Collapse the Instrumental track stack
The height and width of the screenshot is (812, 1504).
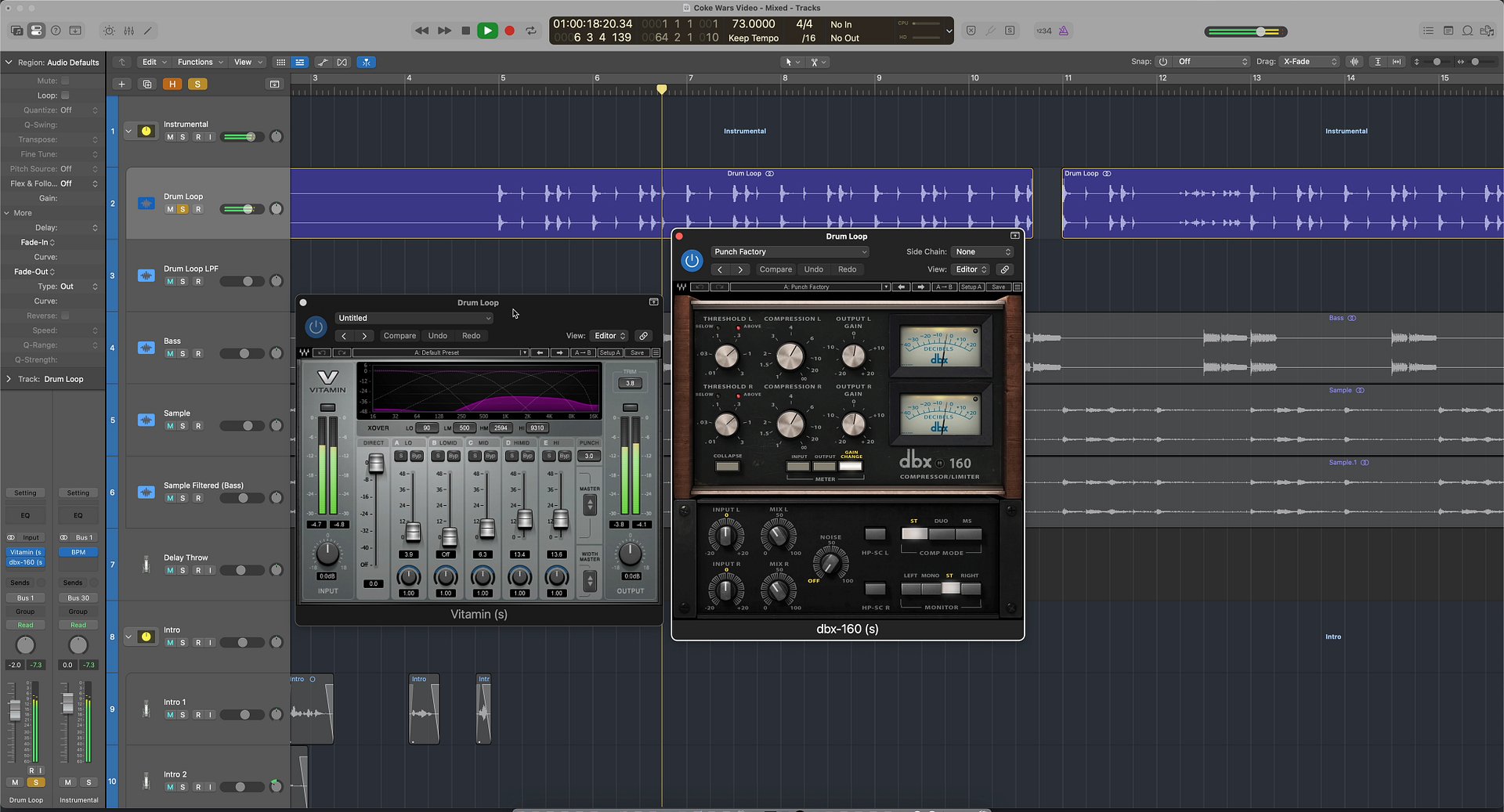128,132
